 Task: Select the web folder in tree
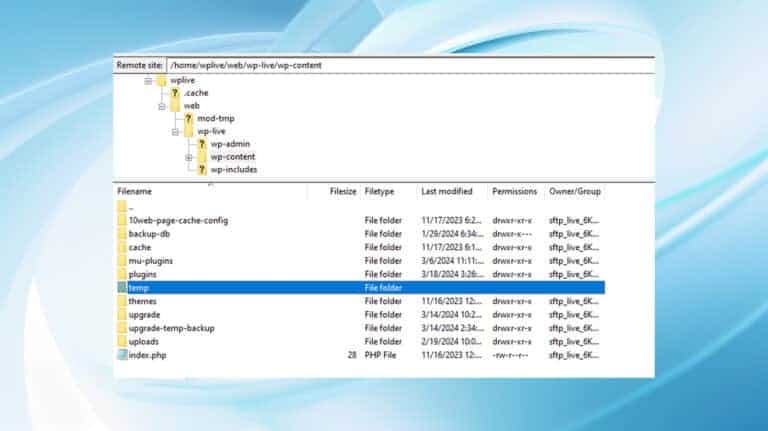[x=191, y=106]
